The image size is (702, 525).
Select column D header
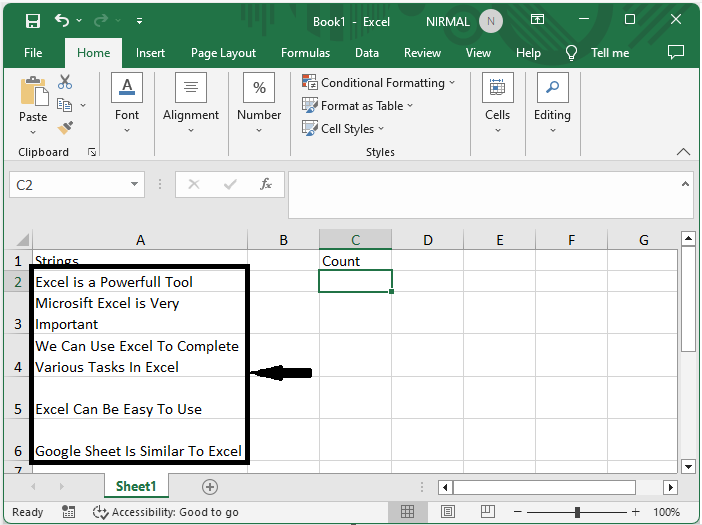428,240
